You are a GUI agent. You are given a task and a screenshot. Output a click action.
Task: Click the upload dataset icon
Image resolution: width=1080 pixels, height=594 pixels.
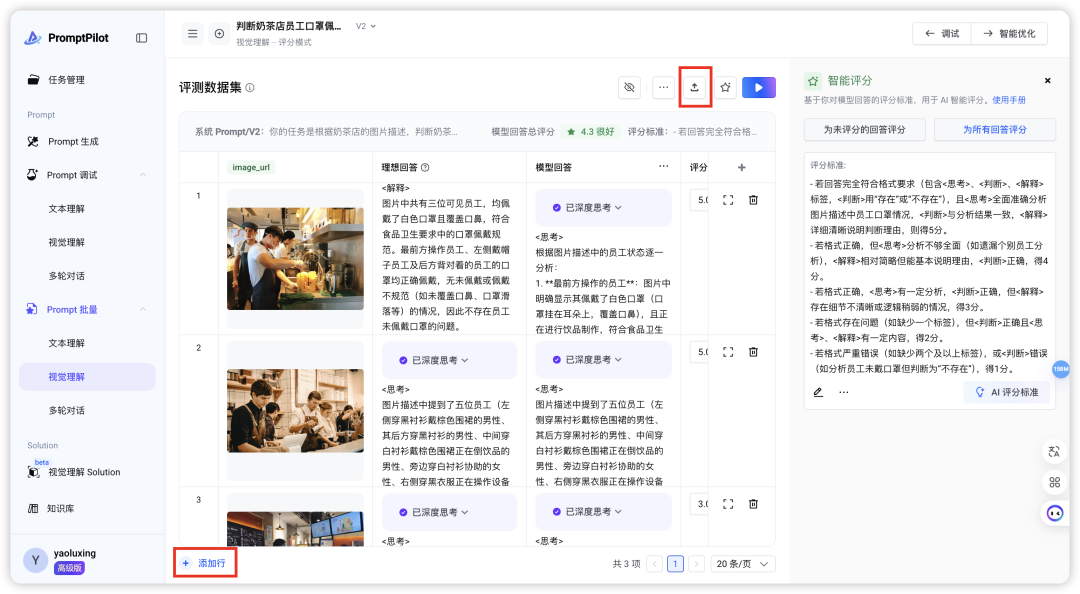click(694, 88)
